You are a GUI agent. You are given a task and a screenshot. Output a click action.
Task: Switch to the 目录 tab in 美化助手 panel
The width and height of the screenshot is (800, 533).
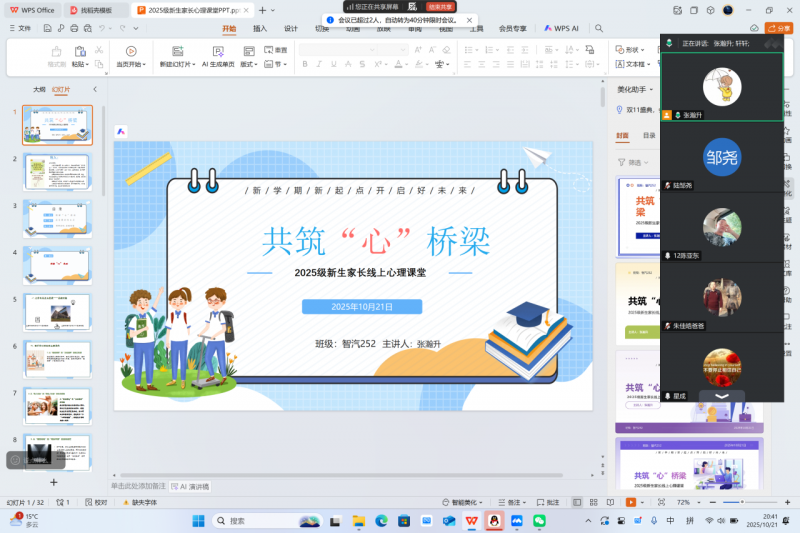coord(649,135)
